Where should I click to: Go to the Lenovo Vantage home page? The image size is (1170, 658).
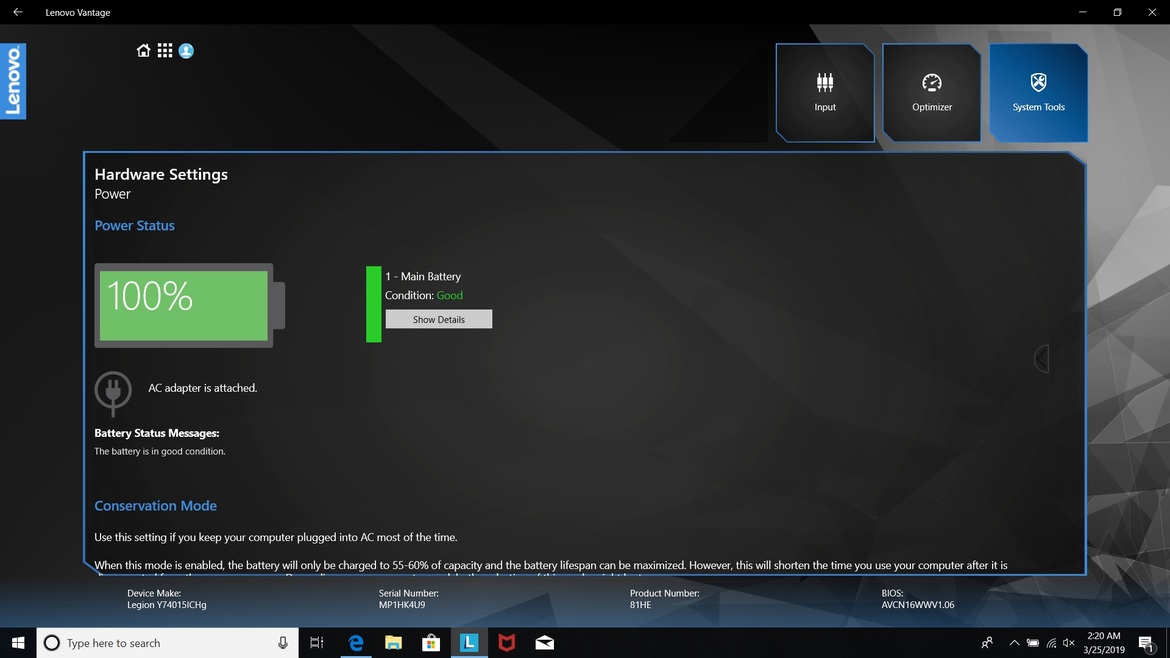pos(143,51)
